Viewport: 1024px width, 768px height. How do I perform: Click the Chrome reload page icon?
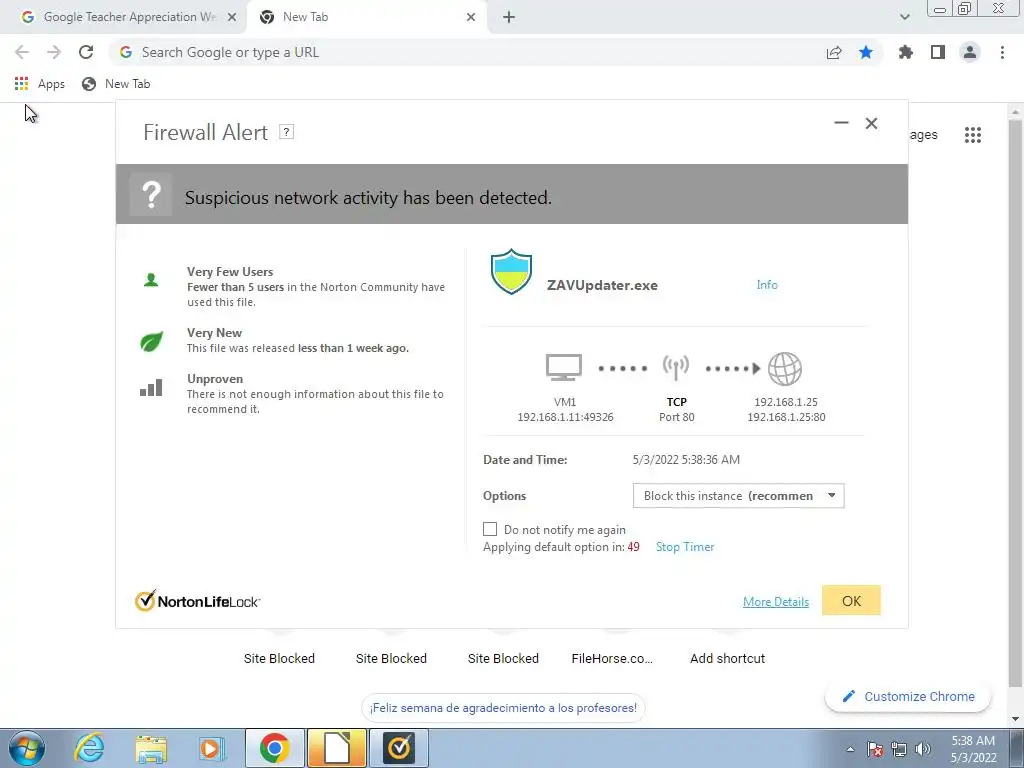pos(86,52)
